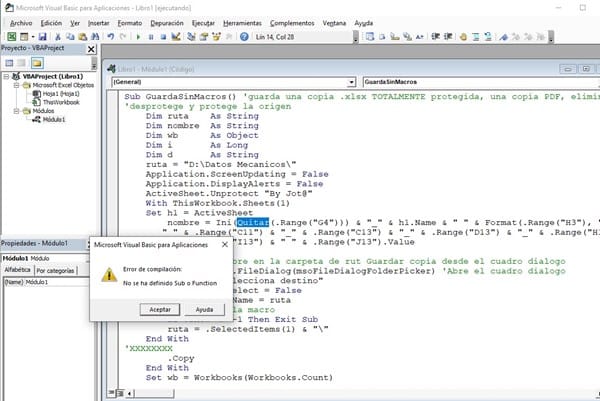600x401 pixels.
Task: Open the Depuración menu
Action: [x=167, y=21]
